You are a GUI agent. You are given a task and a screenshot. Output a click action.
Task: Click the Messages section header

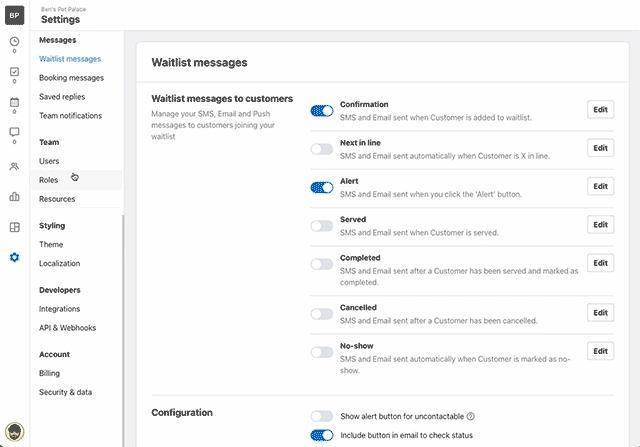[58, 40]
